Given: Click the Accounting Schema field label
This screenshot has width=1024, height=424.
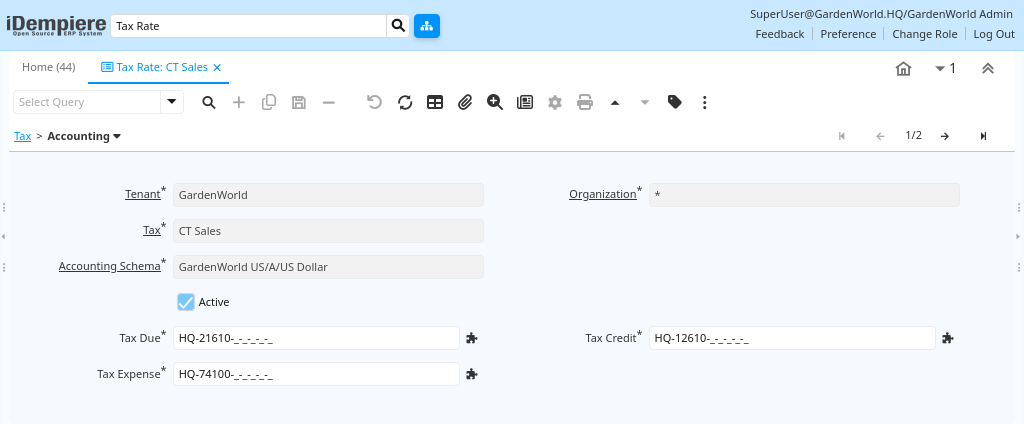Looking at the screenshot, I should (x=110, y=266).
